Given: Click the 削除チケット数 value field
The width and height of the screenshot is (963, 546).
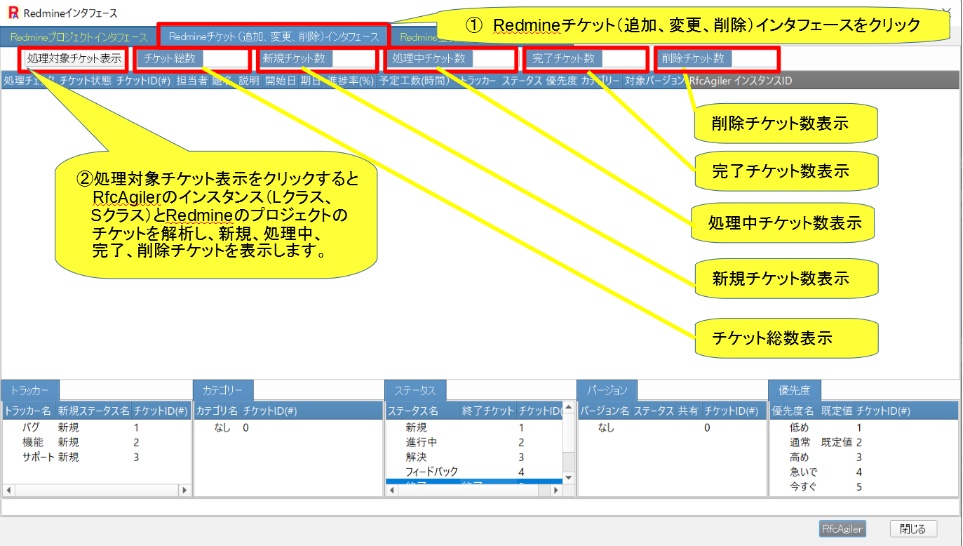Looking at the screenshot, I should click(754, 58).
